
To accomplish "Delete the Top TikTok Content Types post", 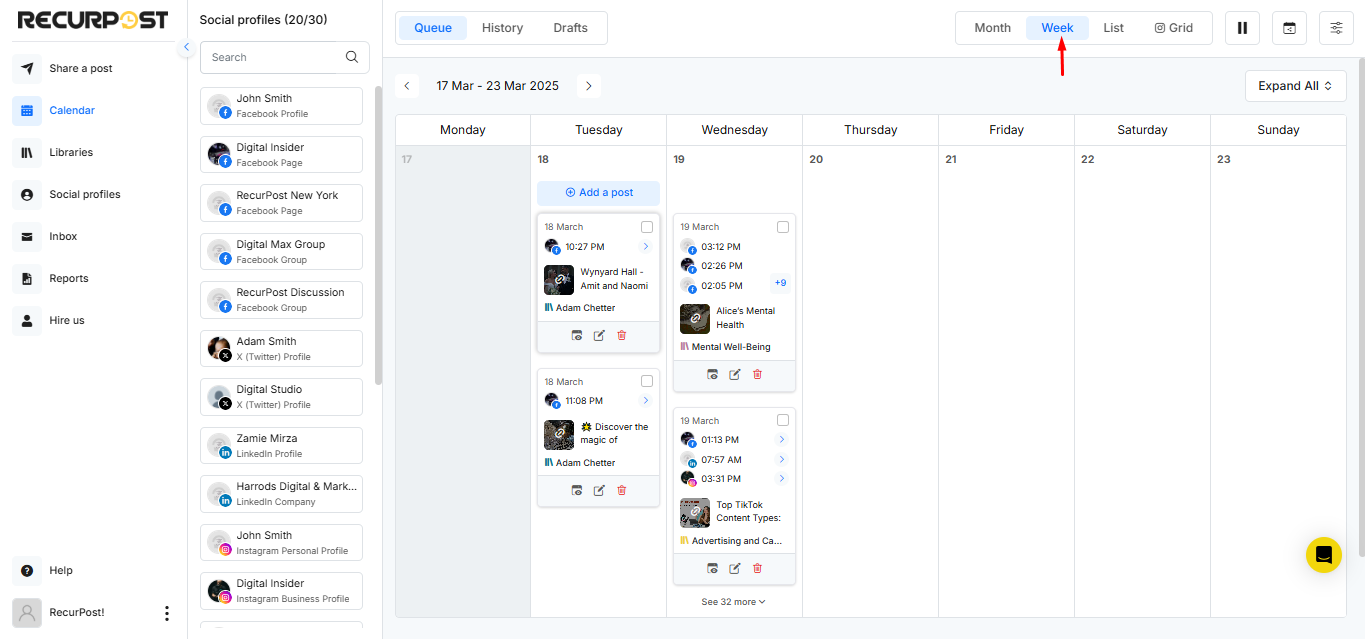I will click(757, 568).
